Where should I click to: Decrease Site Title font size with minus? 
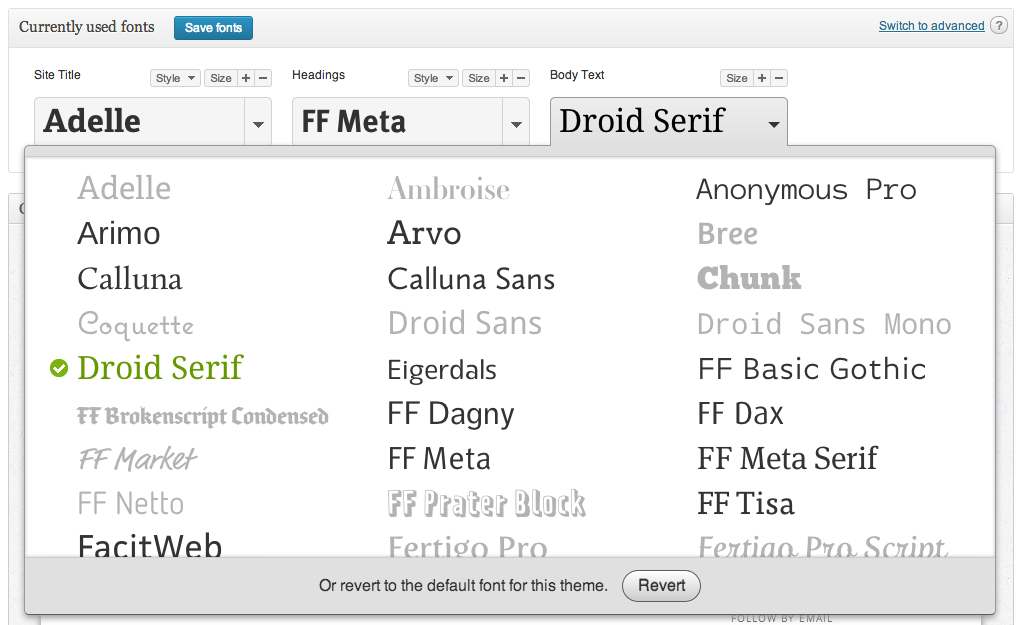point(263,78)
